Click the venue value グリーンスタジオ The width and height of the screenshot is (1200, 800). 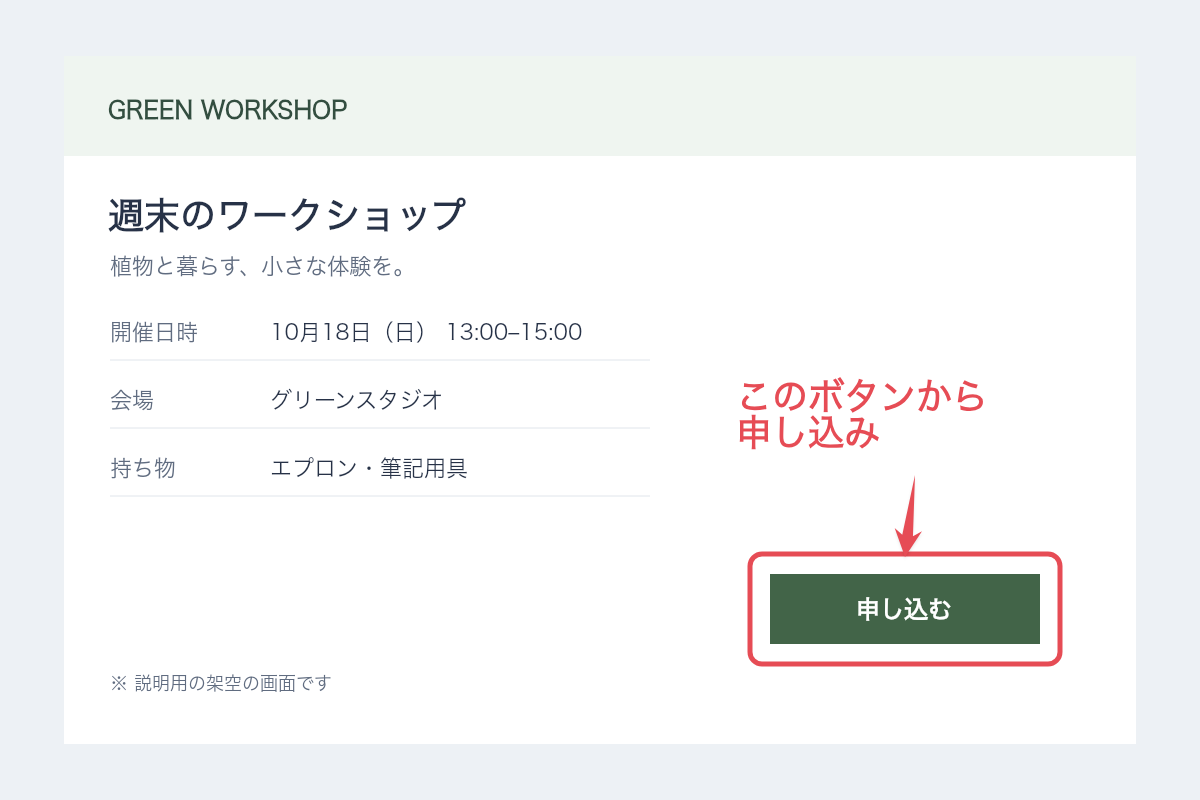[357, 400]
